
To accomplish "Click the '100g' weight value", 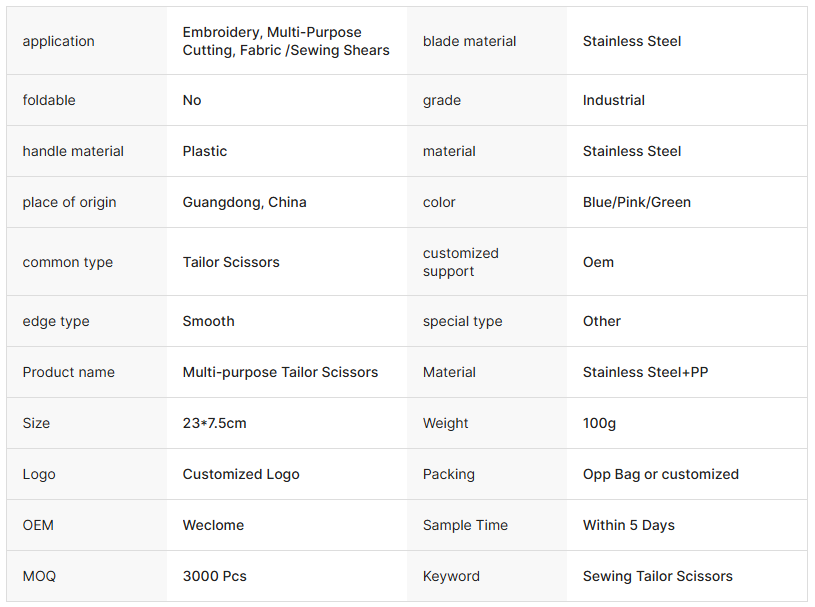I will click(600, 423).
